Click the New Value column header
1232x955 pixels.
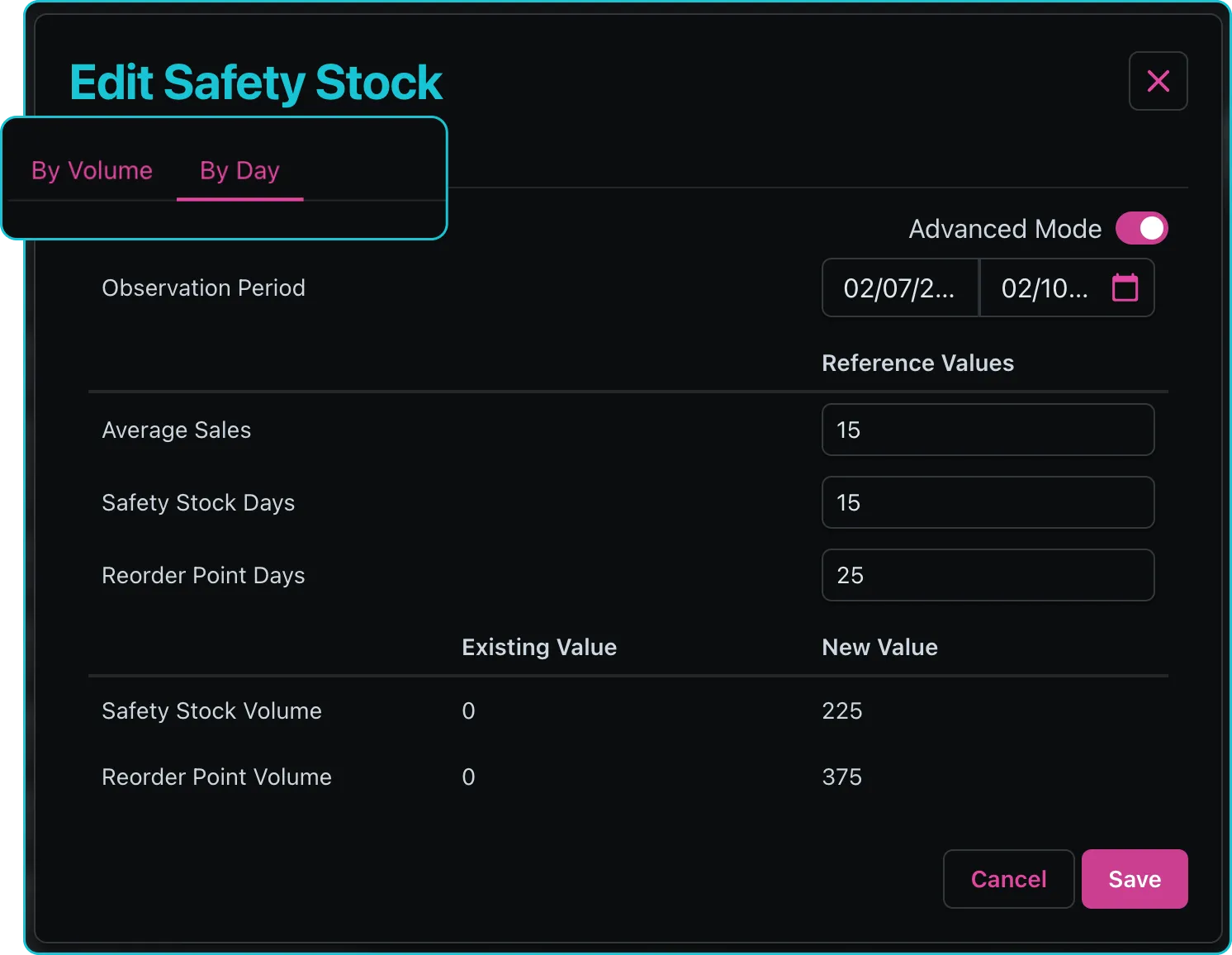coord(879,647)
